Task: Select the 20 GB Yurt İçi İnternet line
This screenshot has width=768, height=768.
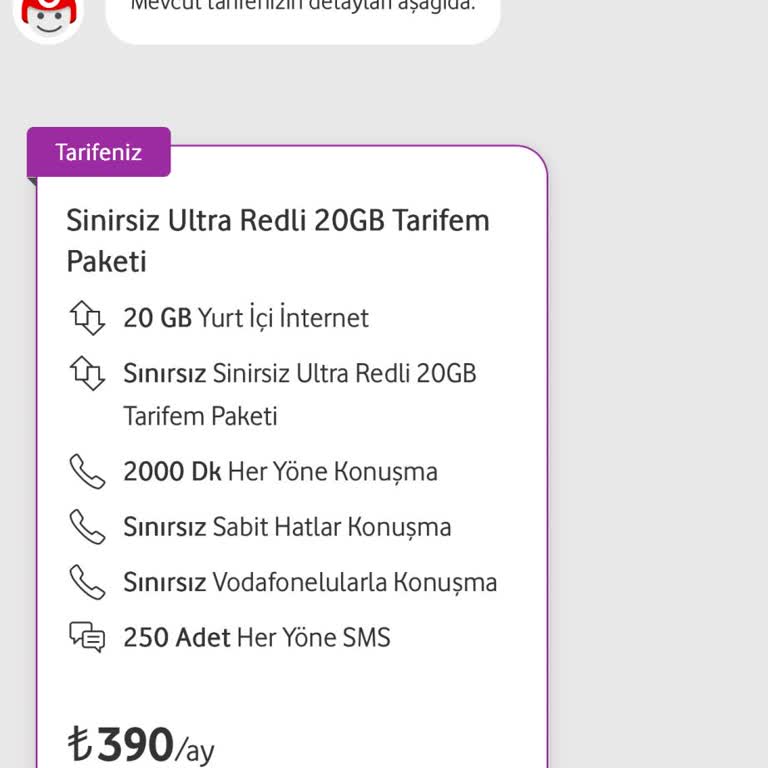Action: point(246,318)
